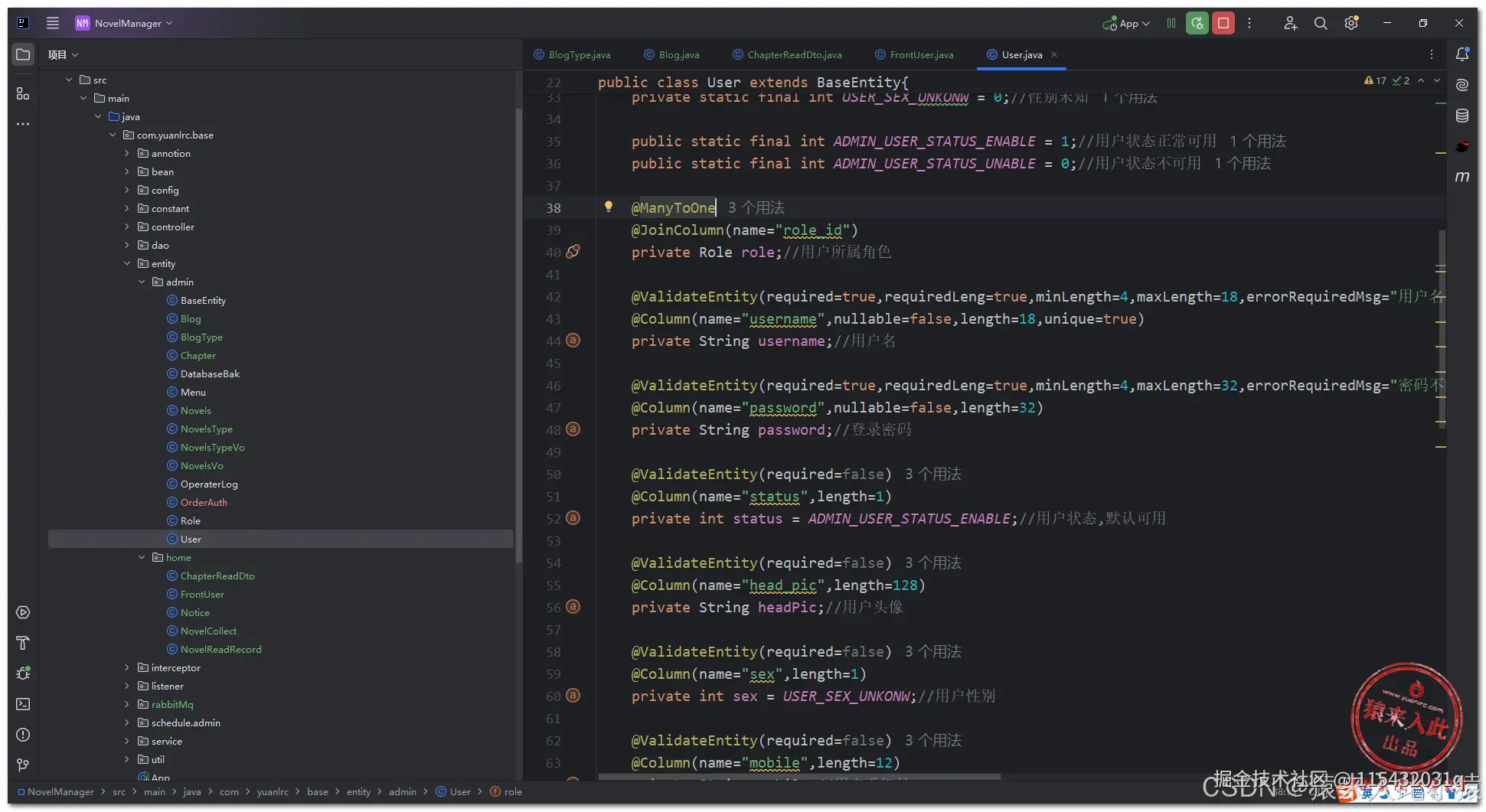The image size is (1486, 812).
Task: Collapse the main folder
Action: point(83,98)
